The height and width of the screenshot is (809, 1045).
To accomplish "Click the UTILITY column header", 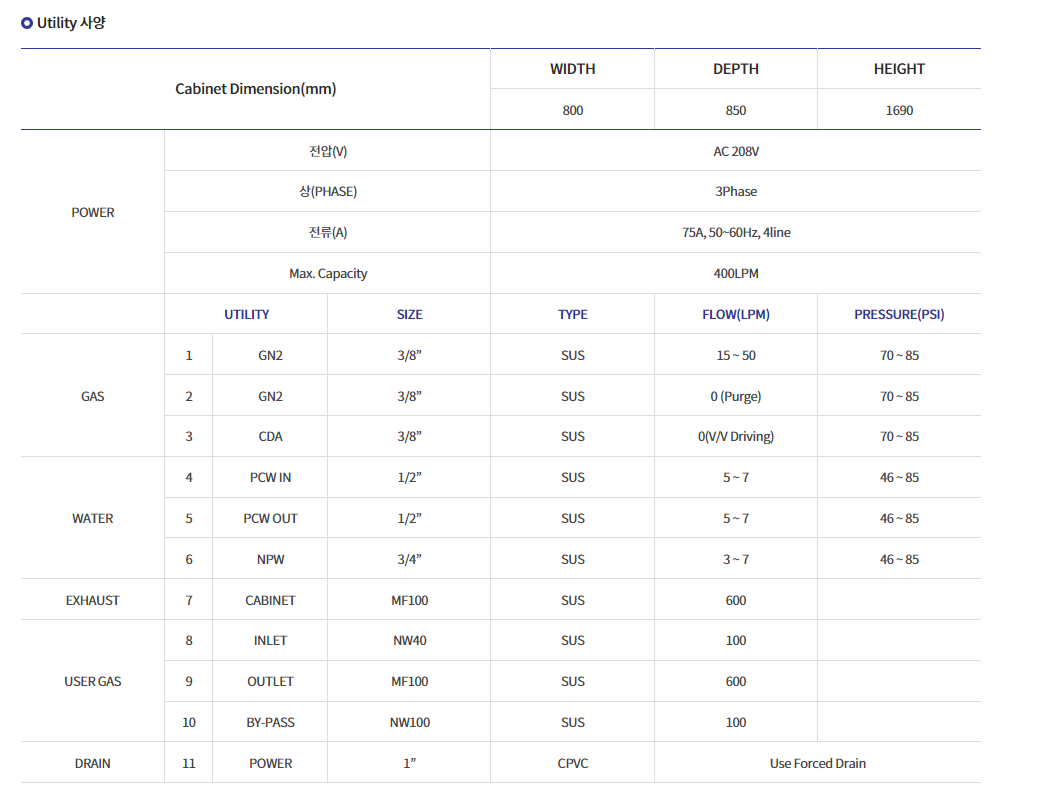I will [246, 314].
